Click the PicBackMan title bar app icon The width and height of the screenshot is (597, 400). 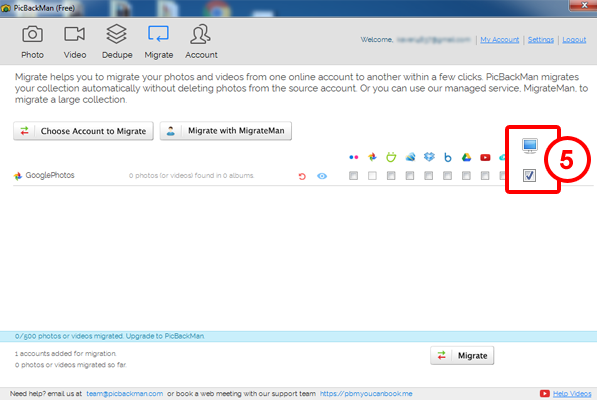[x=6, y=8]
